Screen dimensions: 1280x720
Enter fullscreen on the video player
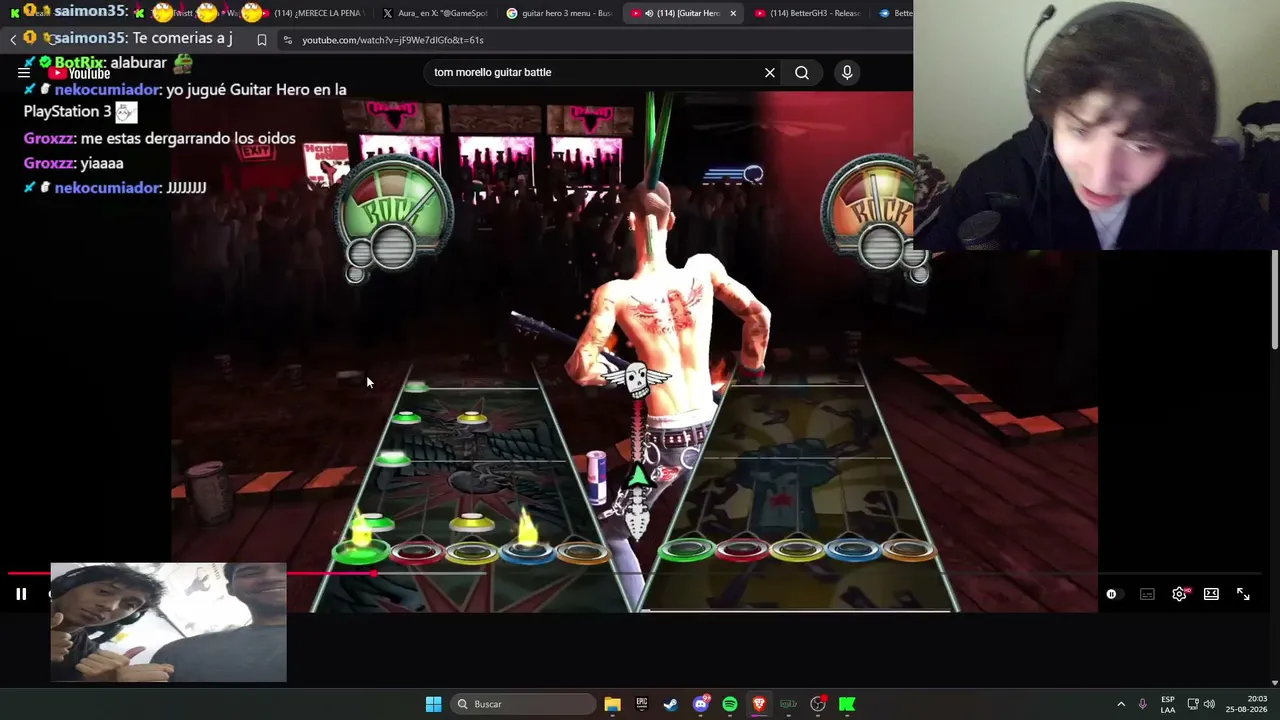tap(1243, 594)
